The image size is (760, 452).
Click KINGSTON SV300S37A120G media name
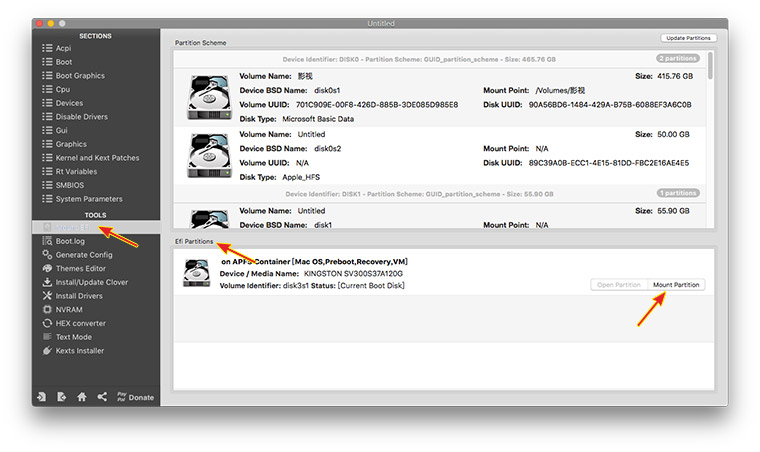pos(353,273)
